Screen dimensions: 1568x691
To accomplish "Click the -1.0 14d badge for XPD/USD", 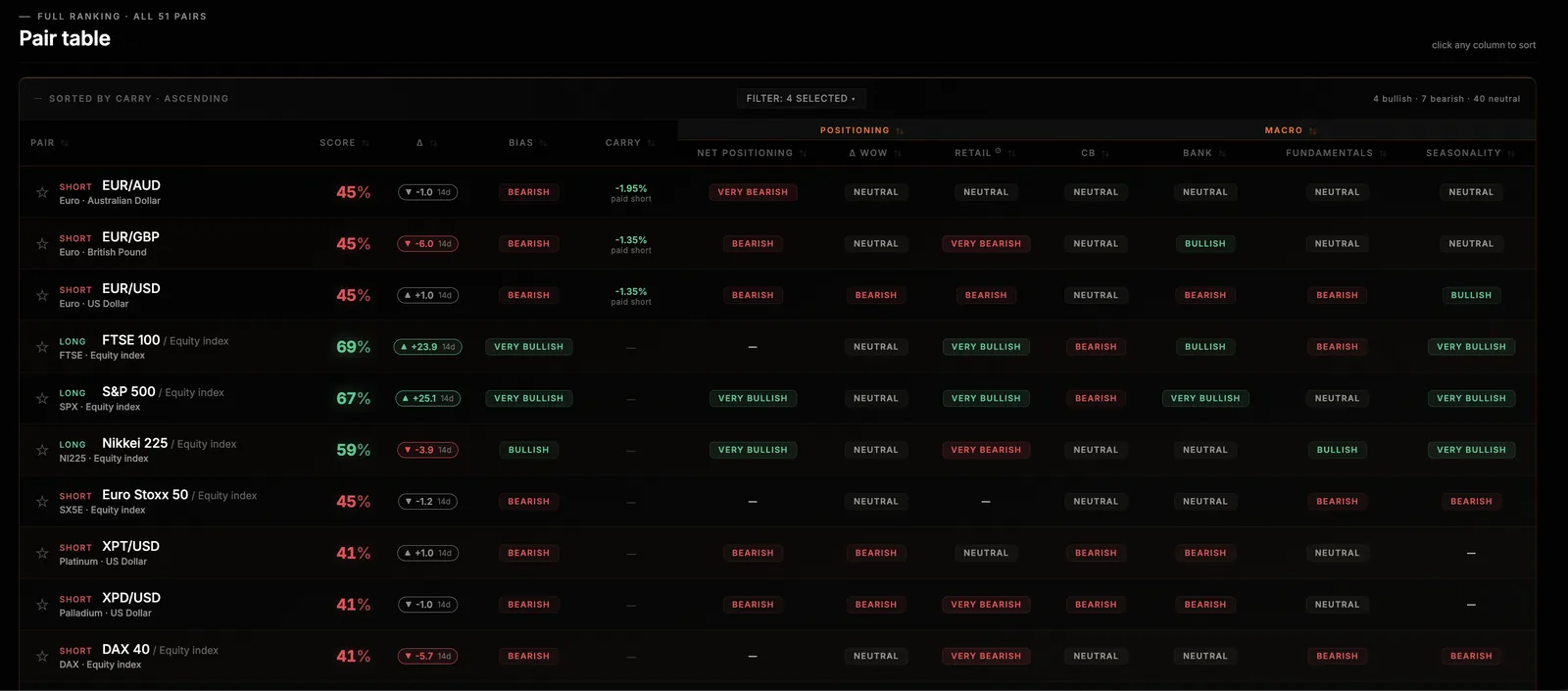I will pyautogui.click(x=427, y=605).
